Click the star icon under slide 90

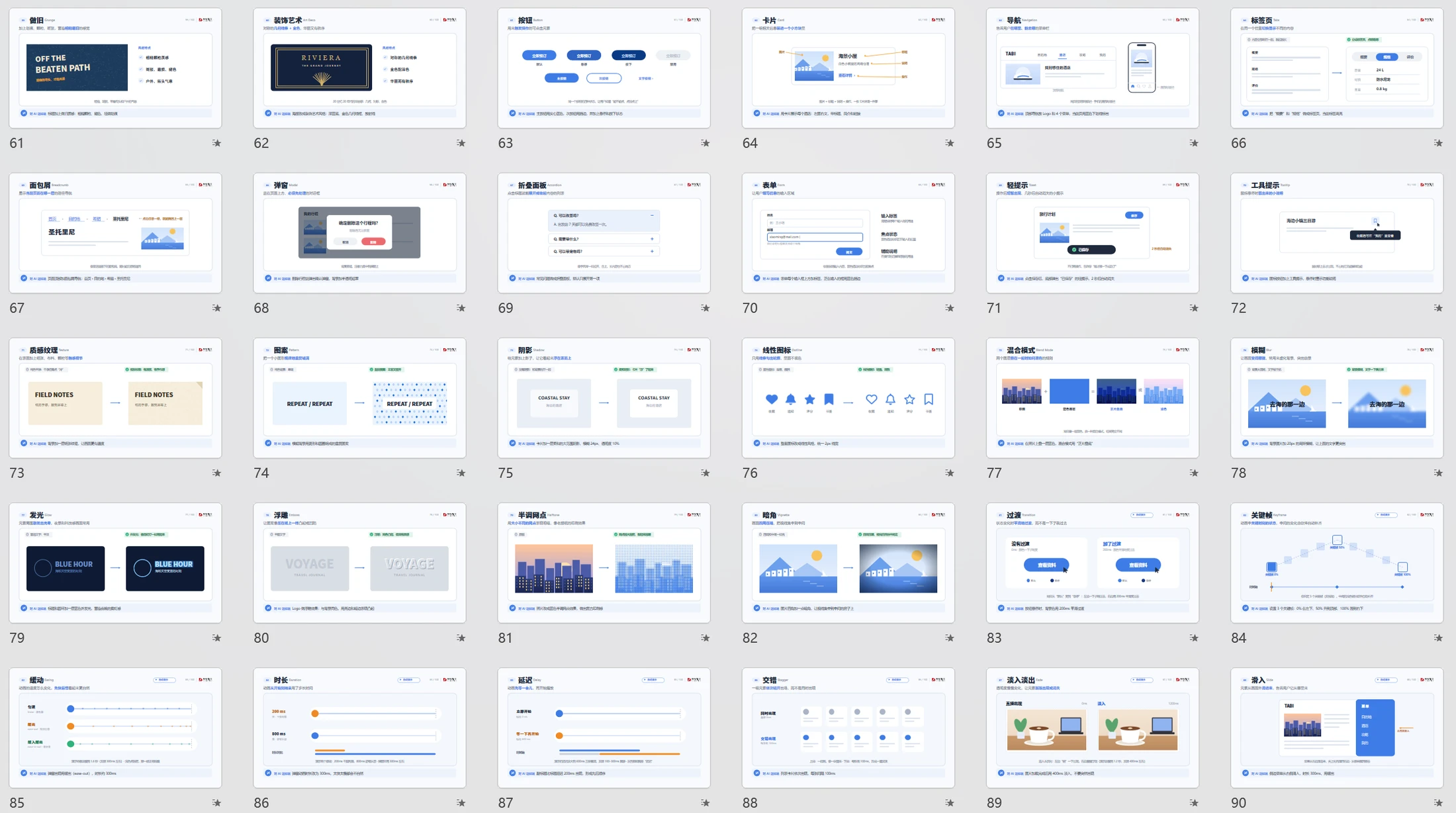click(1439, 802)
